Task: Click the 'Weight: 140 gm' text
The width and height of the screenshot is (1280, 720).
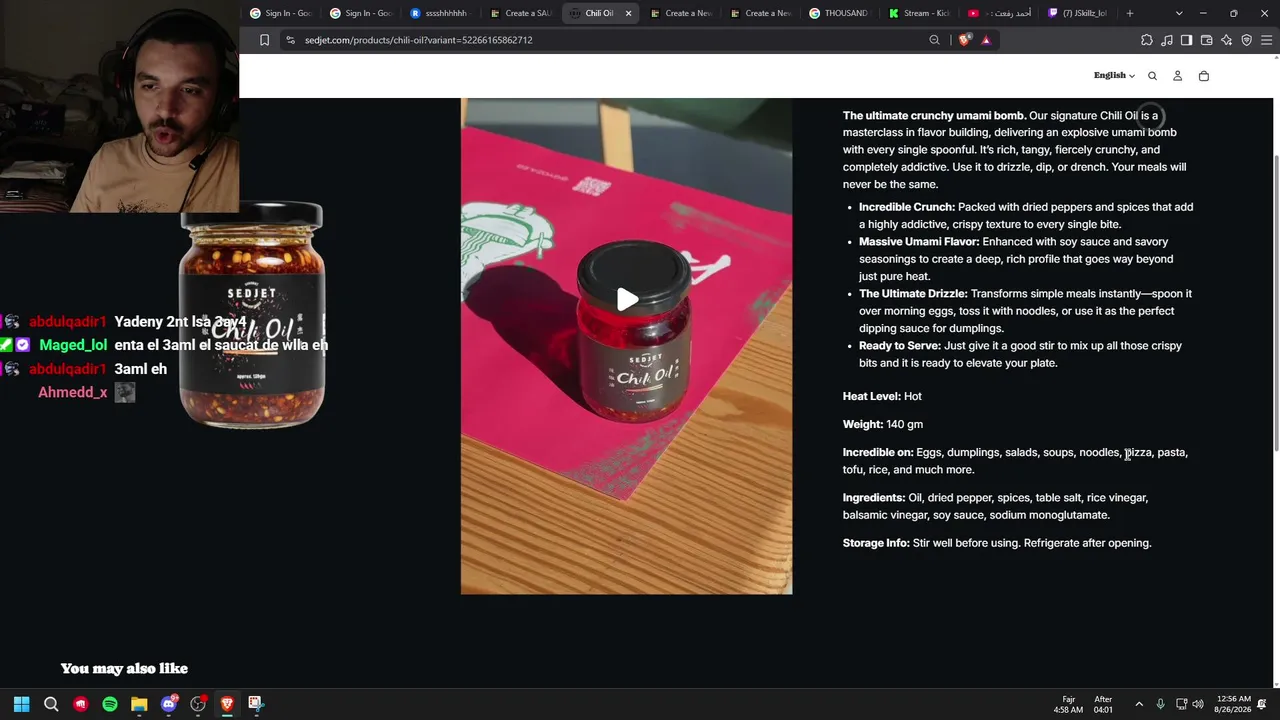Action: [883, 424]
